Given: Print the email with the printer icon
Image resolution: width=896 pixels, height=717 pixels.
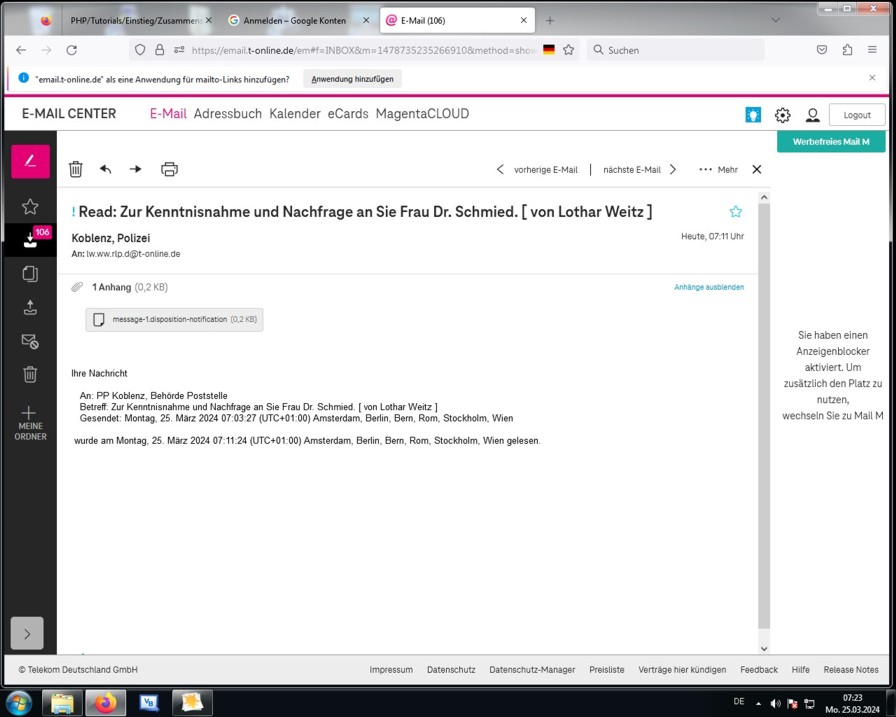Looking at the screenshot, I should [169, 169].
